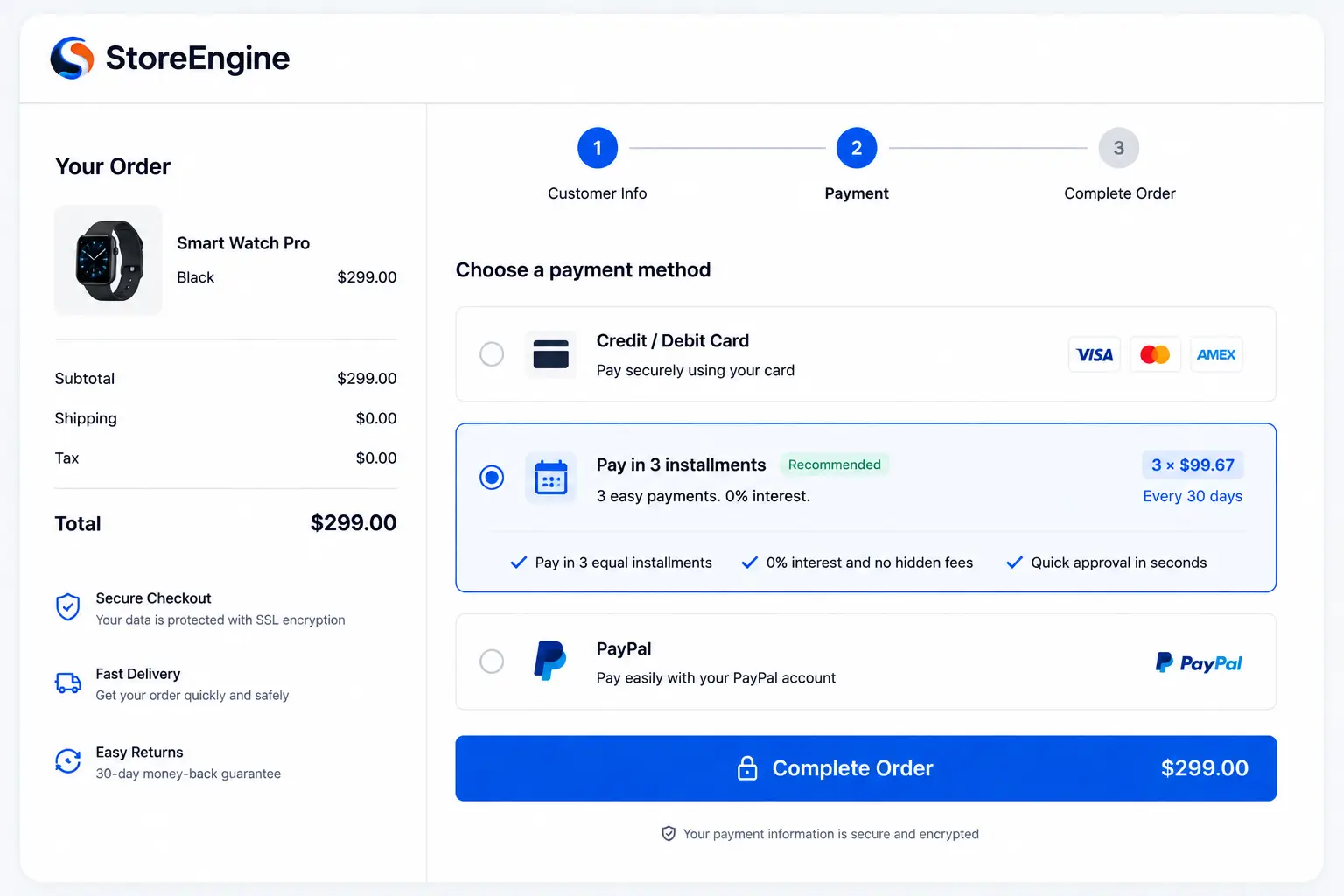Screen dimensions: 1344x896
Task: Select the Pay in 3 installments radio button
Action: coord(492,478)
